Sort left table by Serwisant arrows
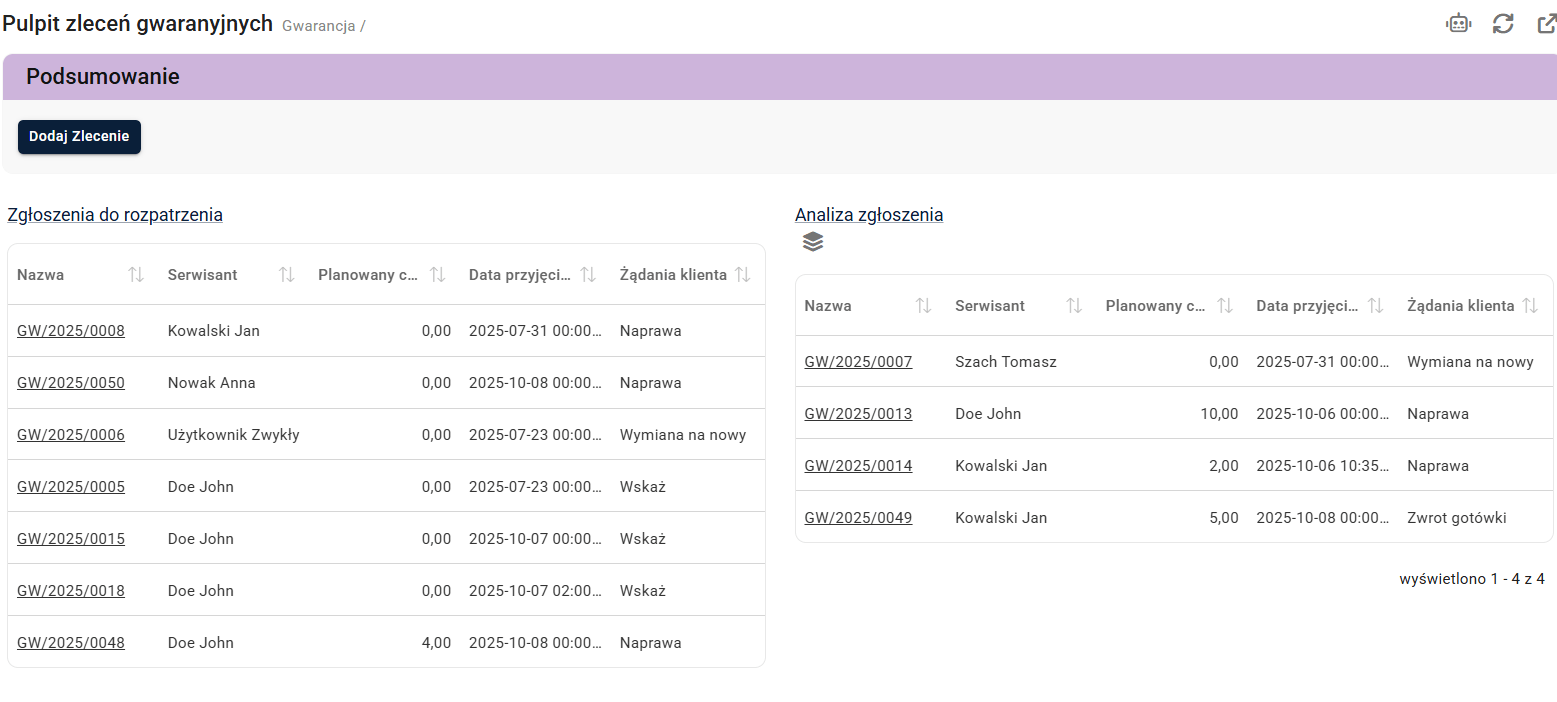 pyautogui.click(x=286, y=275)
